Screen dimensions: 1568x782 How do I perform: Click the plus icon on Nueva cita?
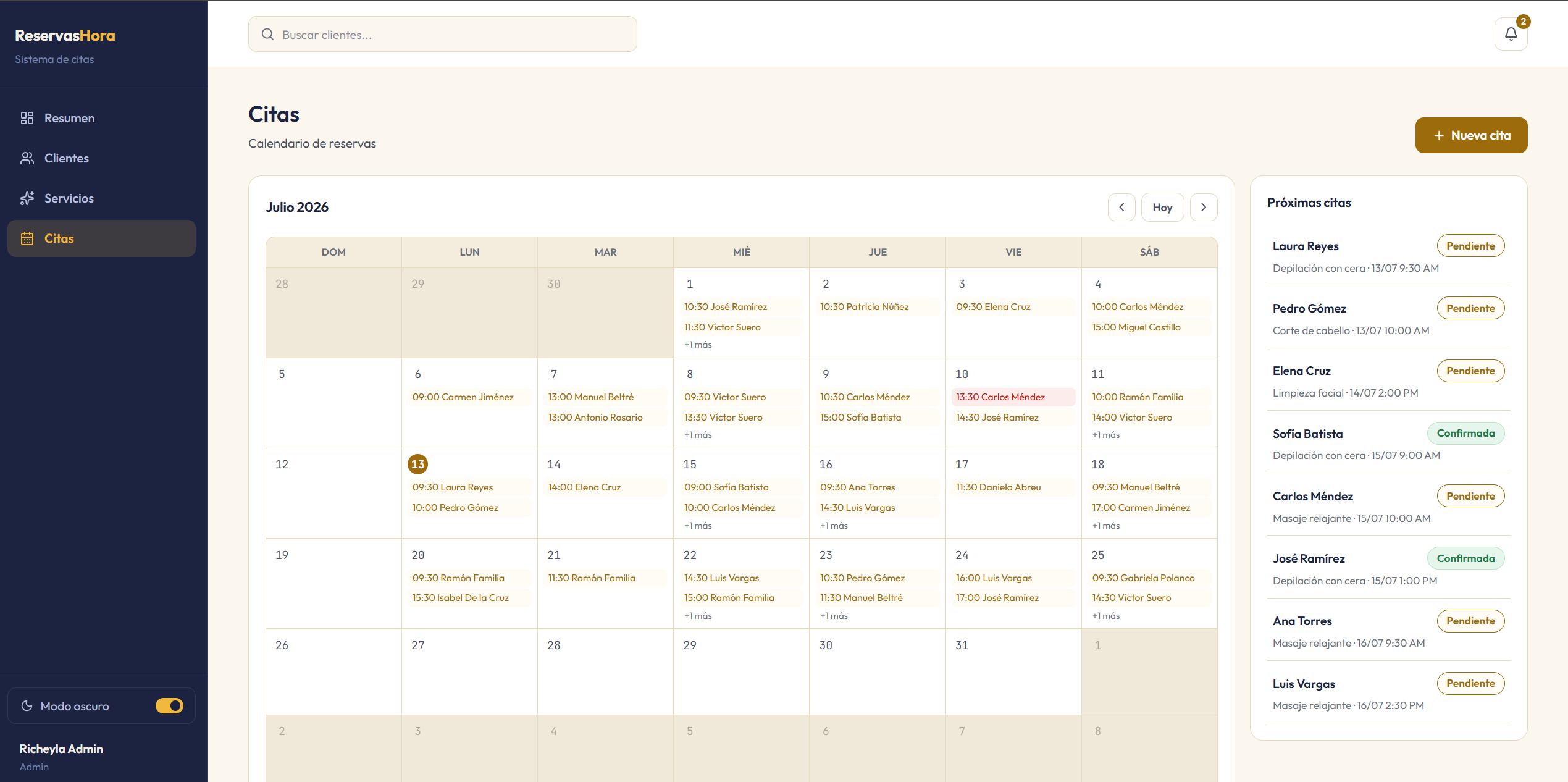click(1438, 135)
